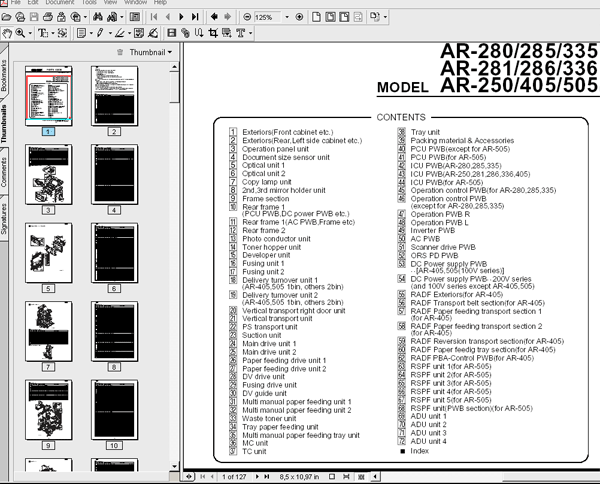Click the trash icon in Thumbnails panel

pyautogui.click(x=120, y=51)
